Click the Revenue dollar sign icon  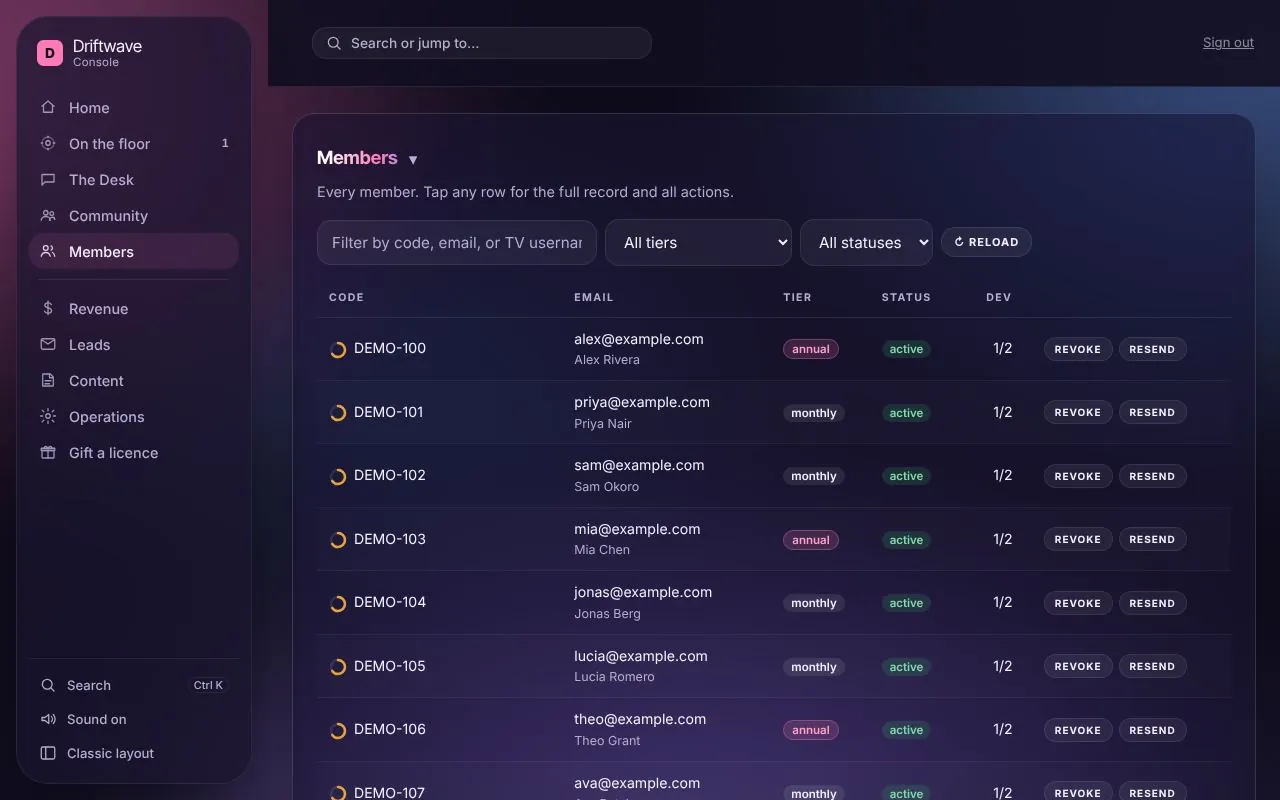pyautogui.click(x=48, y=308)
